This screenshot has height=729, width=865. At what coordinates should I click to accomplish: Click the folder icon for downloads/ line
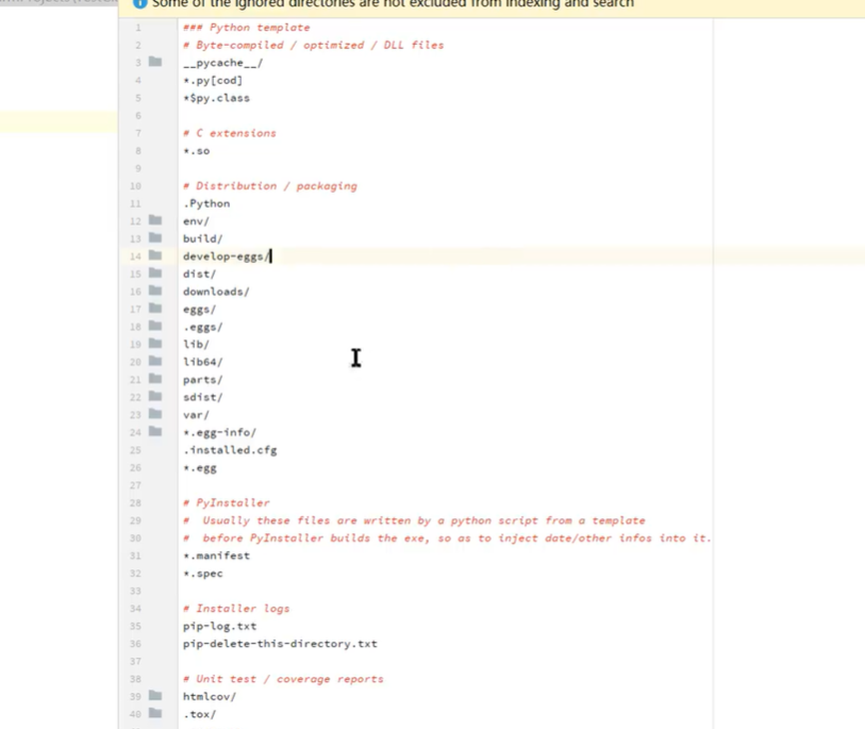point(156,291)
